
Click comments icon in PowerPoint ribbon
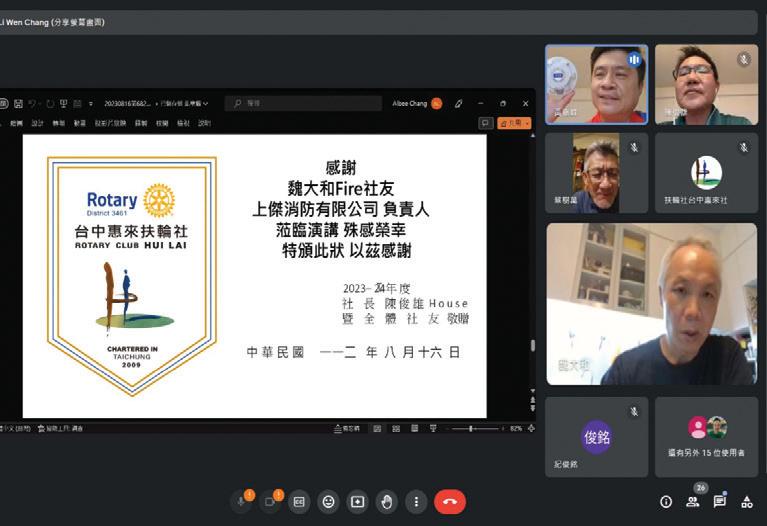(485, 123)
